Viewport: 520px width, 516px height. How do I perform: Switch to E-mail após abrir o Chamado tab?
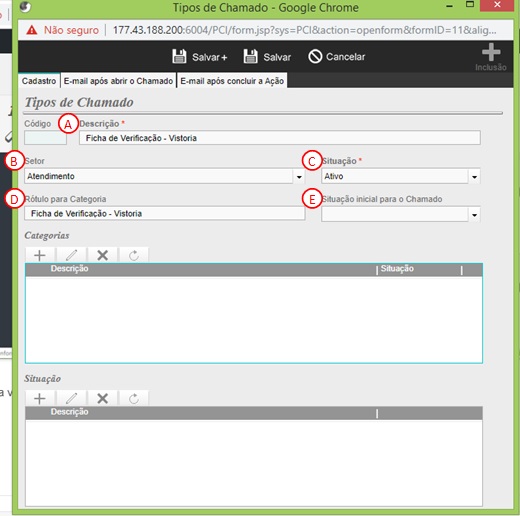click(x=118, y=81)
